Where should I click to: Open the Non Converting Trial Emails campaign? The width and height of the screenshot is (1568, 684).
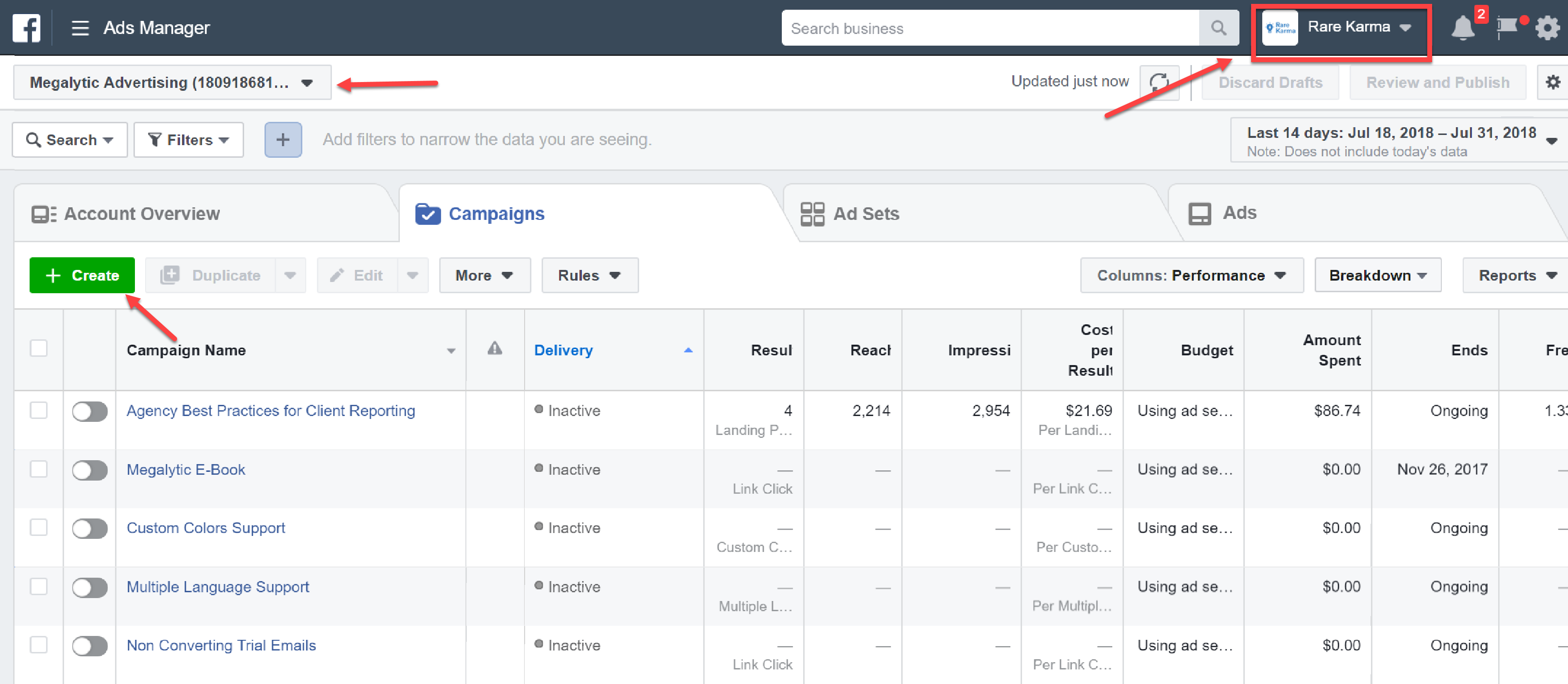point(221,645)
